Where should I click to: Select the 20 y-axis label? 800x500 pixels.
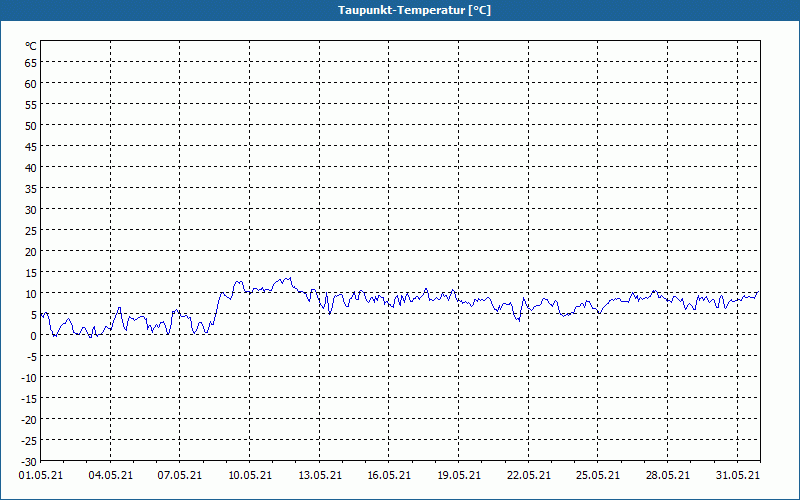coord(31,252)
